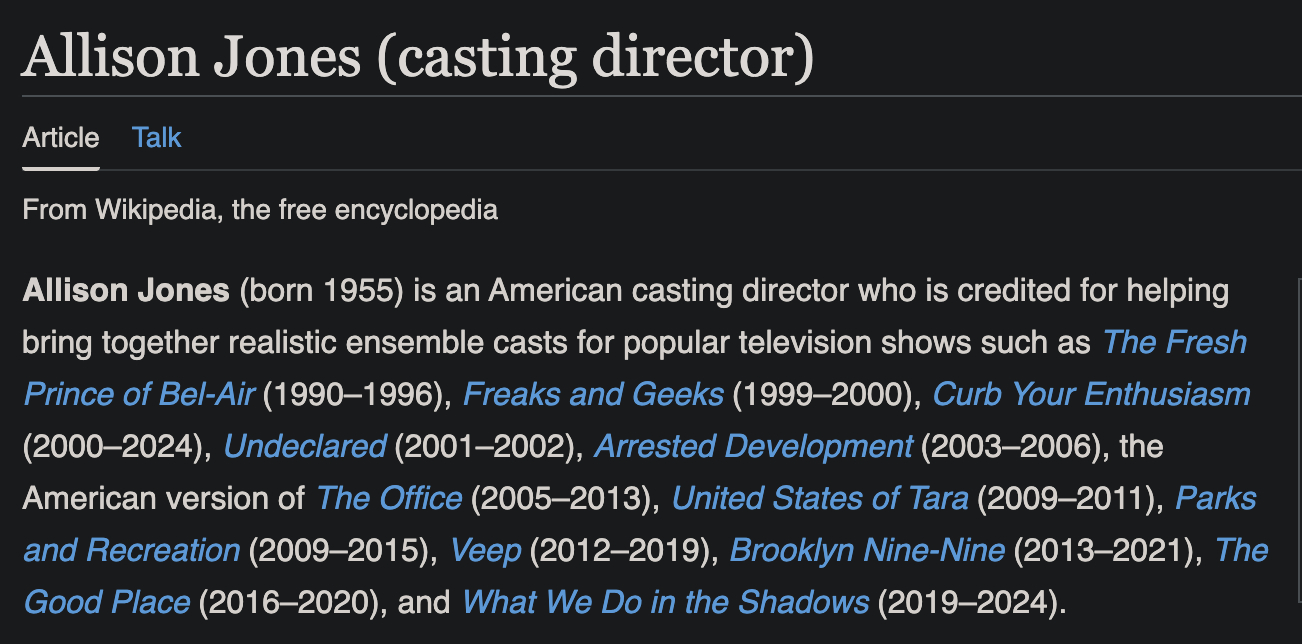Click the bold Allison Jones name in the paragraph

pyautogui.click(x=126, y=291)
